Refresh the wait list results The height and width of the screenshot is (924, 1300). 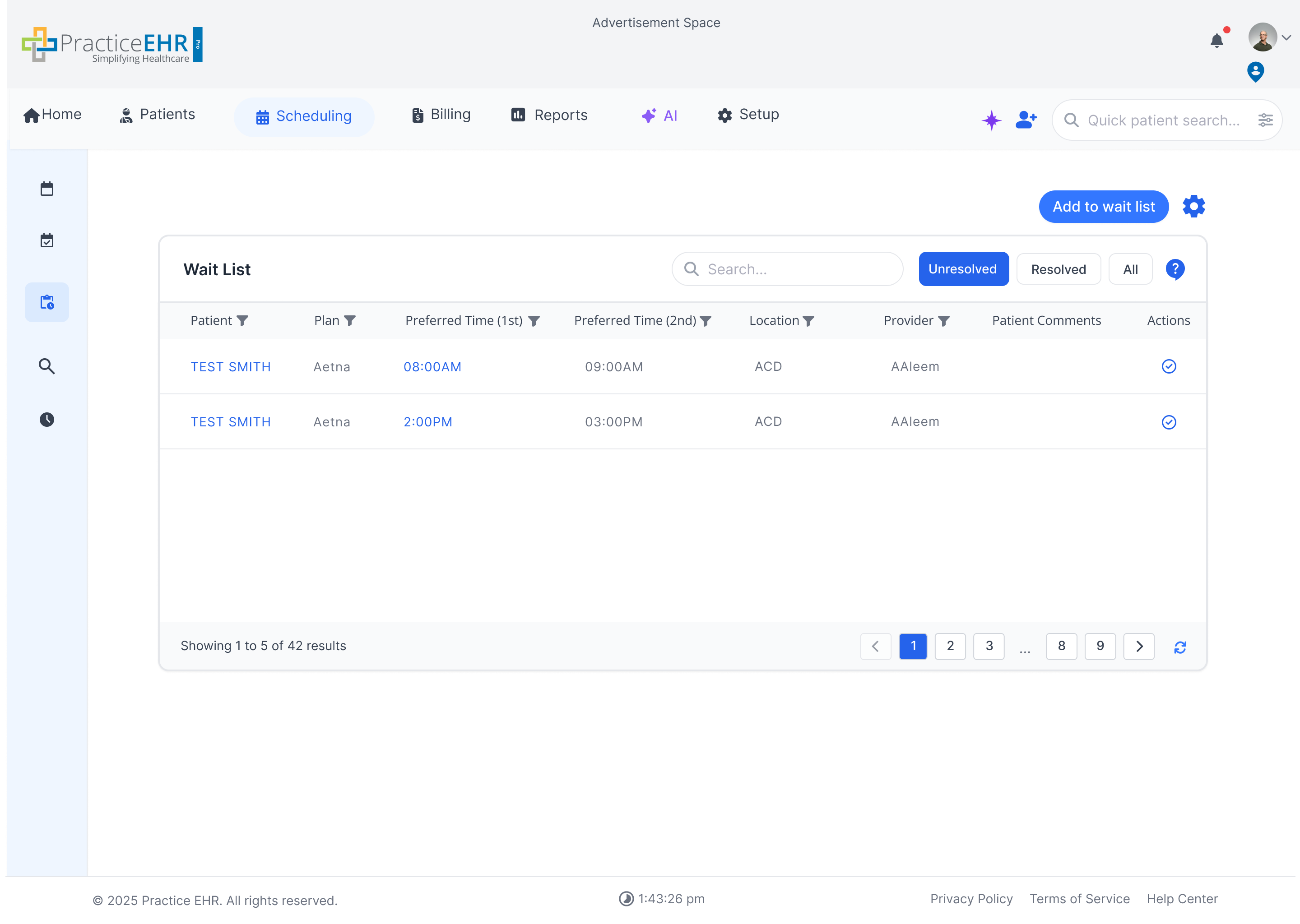[x=1180, y=647]
